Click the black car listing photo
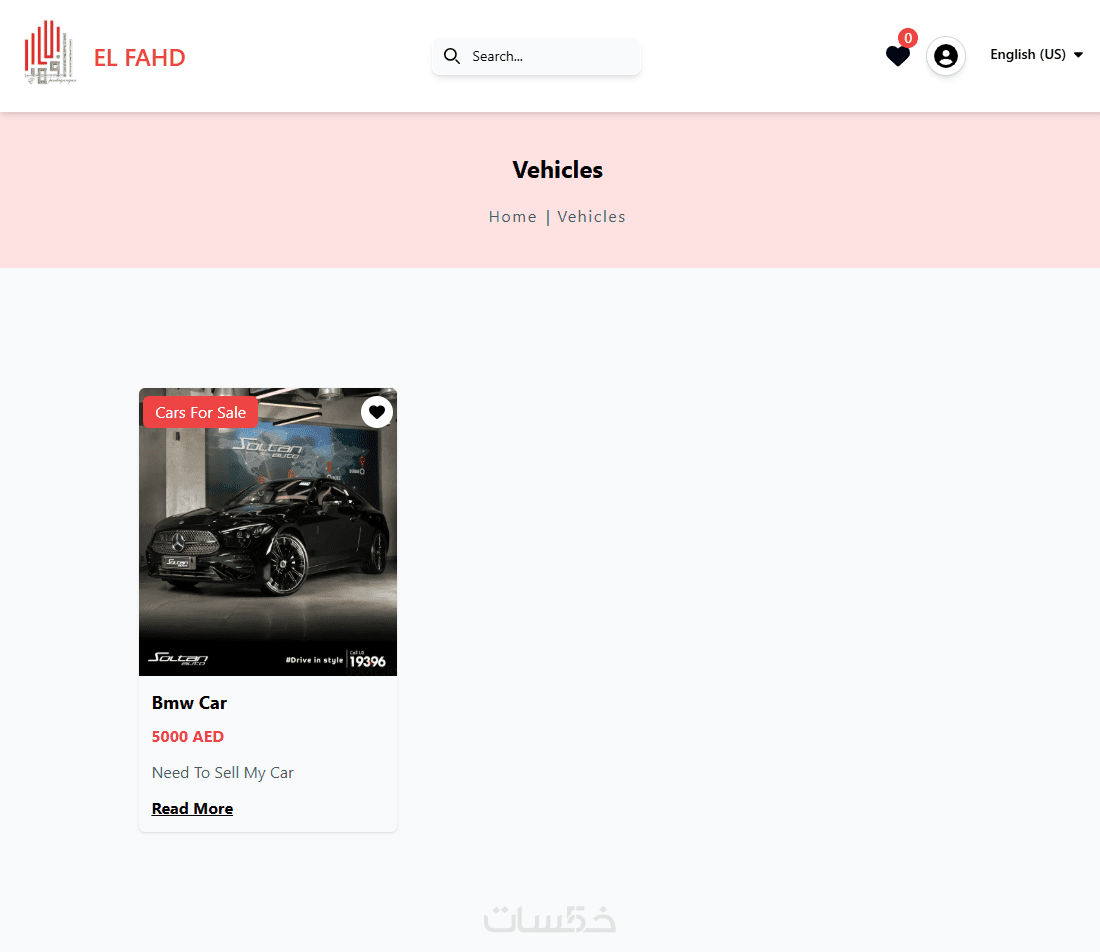Screen dimensions: 1100x952 (268, 532)
